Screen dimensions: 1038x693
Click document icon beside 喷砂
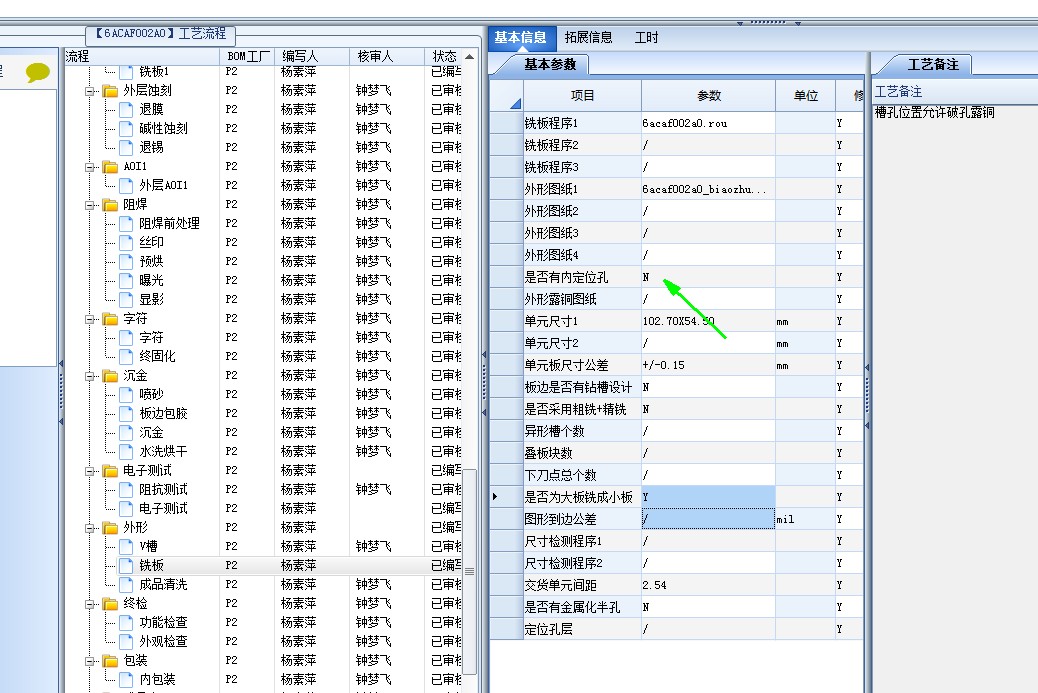[x=126, y=394]
